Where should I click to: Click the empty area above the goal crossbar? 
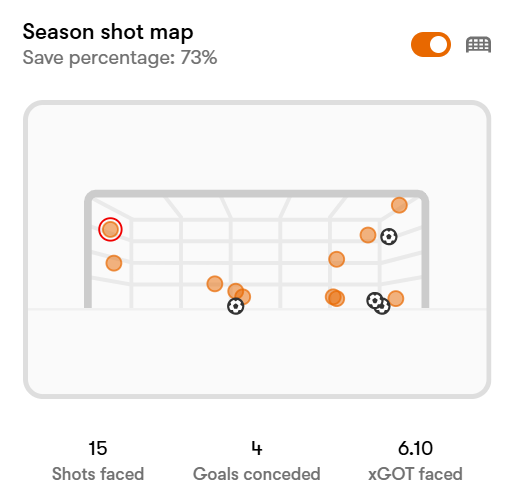[257, 147]
